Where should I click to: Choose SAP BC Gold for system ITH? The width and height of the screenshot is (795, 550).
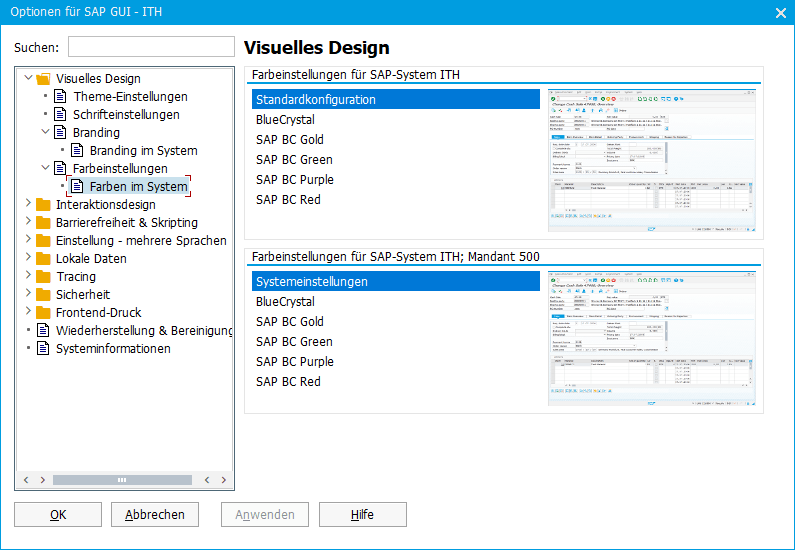(396, 139)
